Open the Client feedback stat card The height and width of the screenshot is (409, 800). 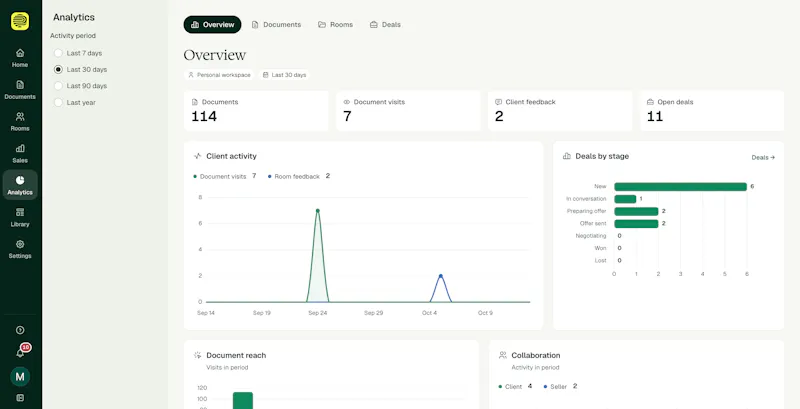[x=560, y=111]
